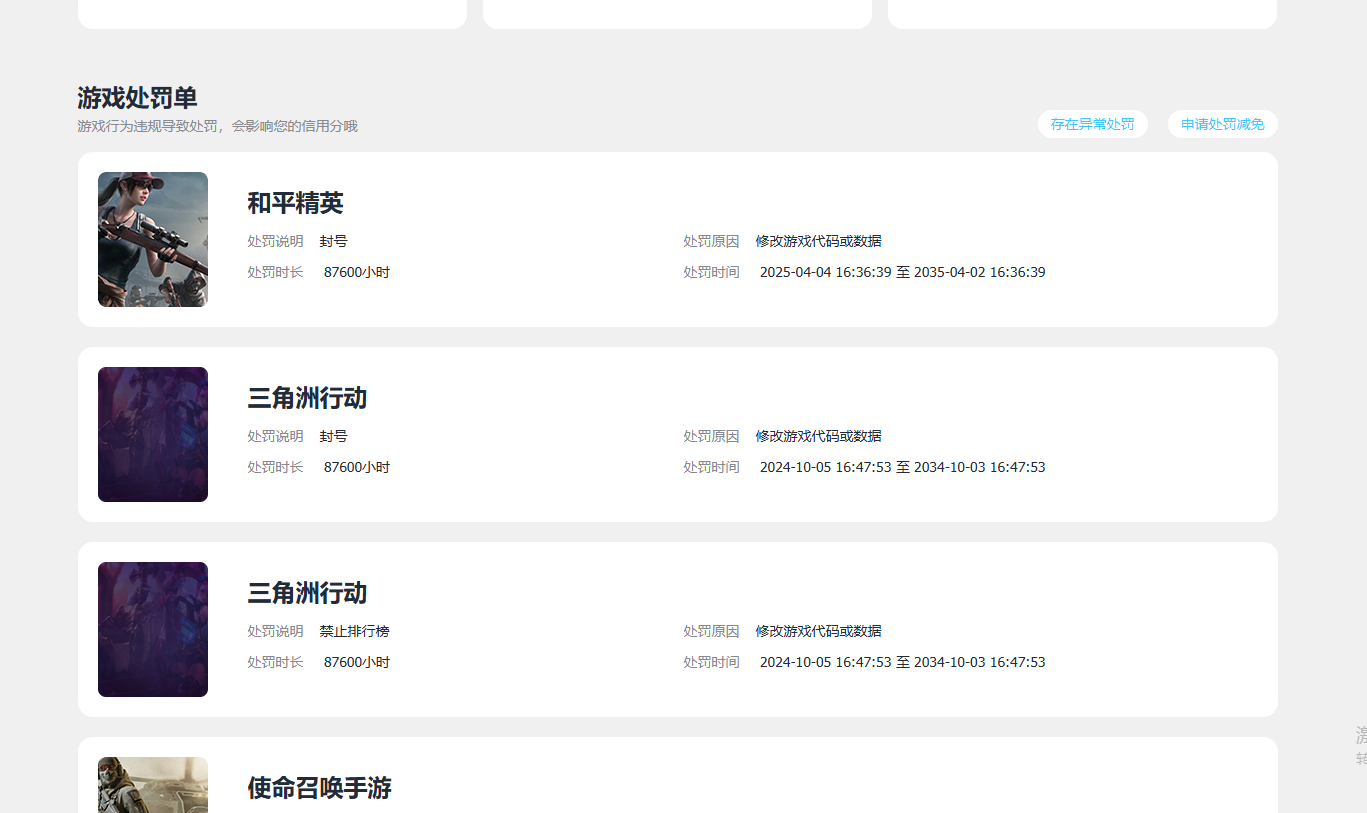Image resolution: width=1367 pixels, height=813 pixels.
Task: Select the 禁止排行榜 penalty description
Action: click(355, 631)
